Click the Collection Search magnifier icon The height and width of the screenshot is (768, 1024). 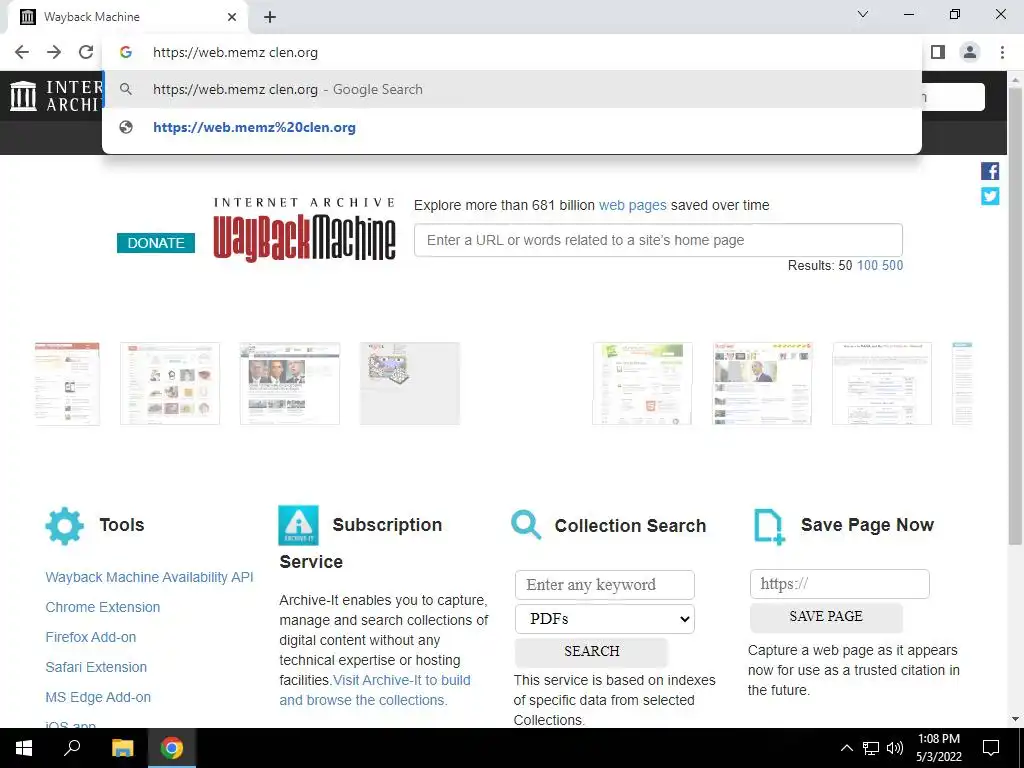[526, 525]
